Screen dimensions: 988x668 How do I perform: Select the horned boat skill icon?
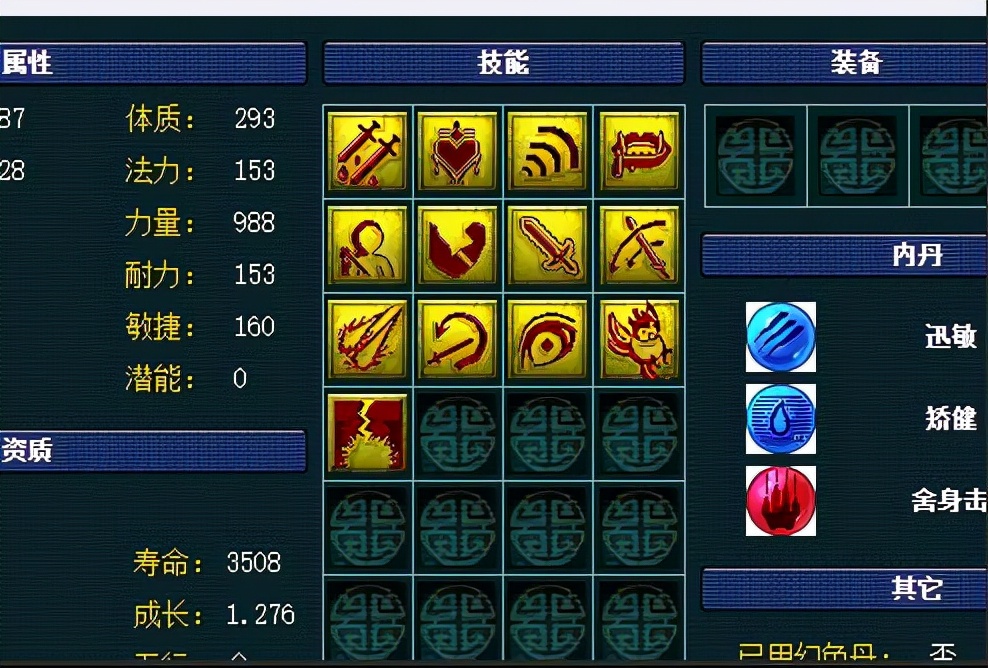[639, 151]
